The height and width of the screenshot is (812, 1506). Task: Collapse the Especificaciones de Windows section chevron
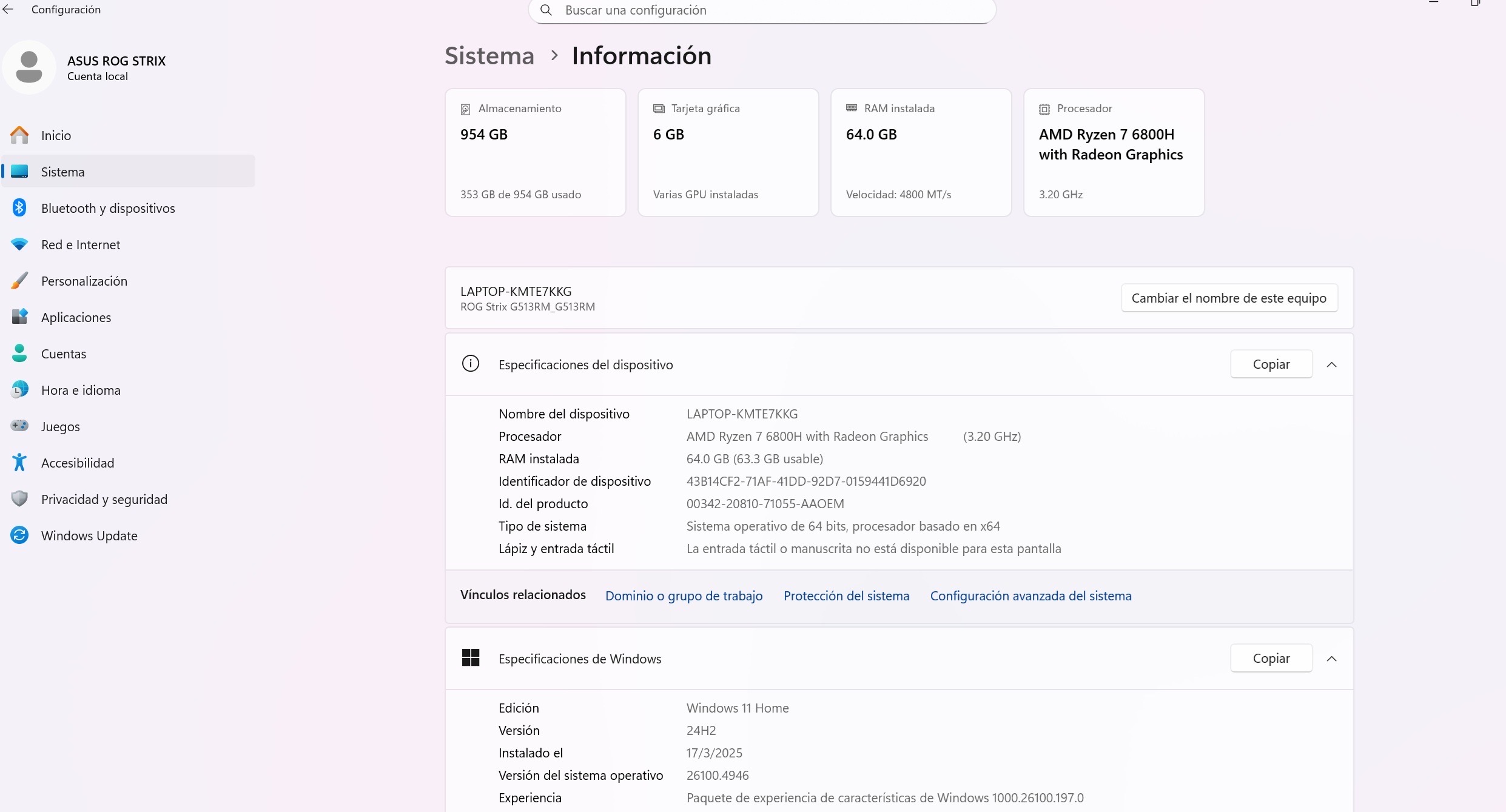tap(1332, 659)
